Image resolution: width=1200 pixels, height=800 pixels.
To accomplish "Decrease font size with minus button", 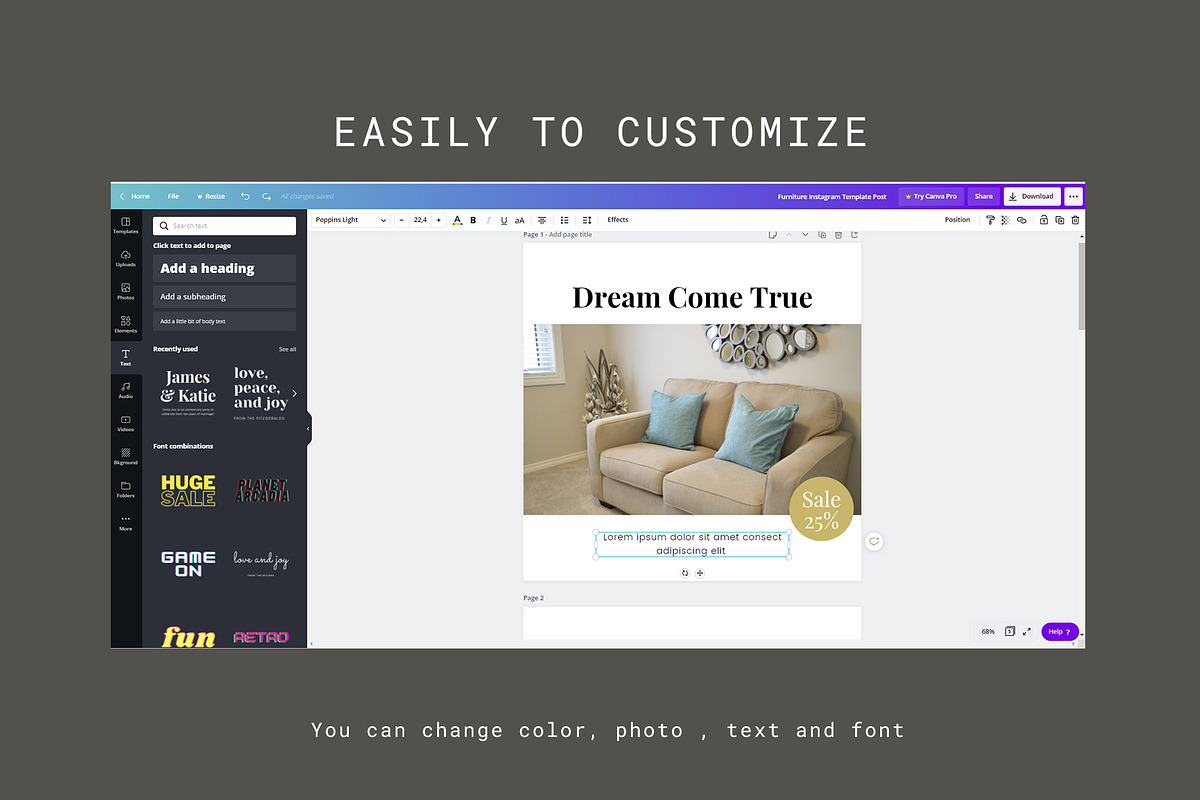I will click(402, 220).
